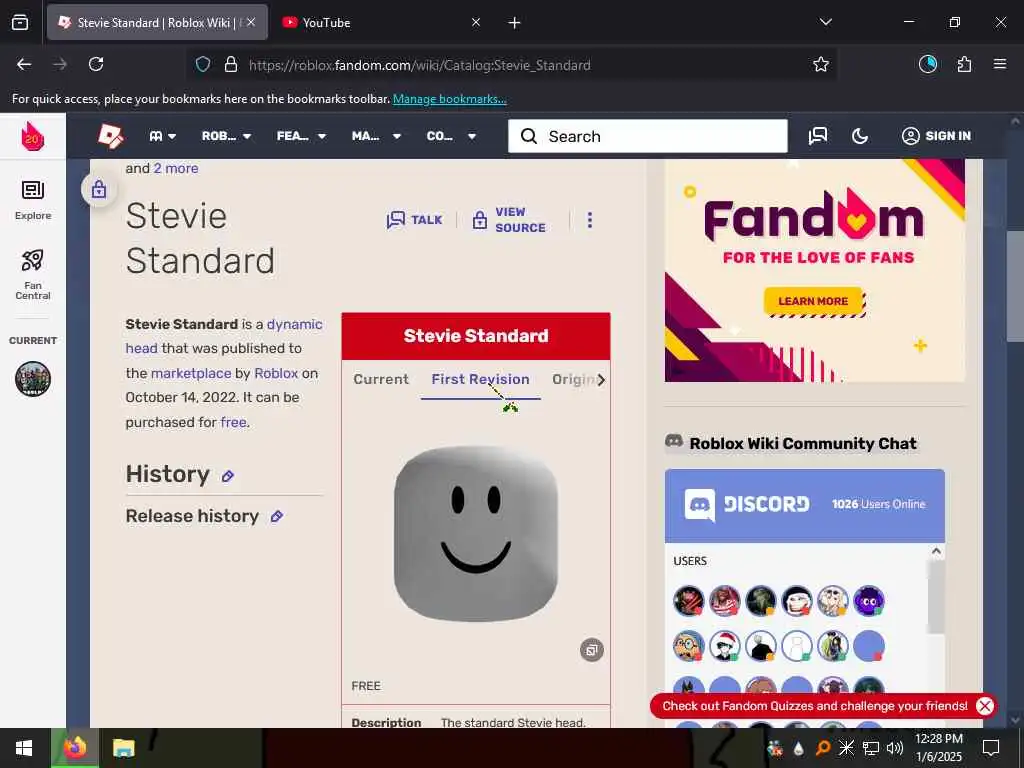
Task: Close the Stevie Standard browser tab
Action: (x=251, y=22)
